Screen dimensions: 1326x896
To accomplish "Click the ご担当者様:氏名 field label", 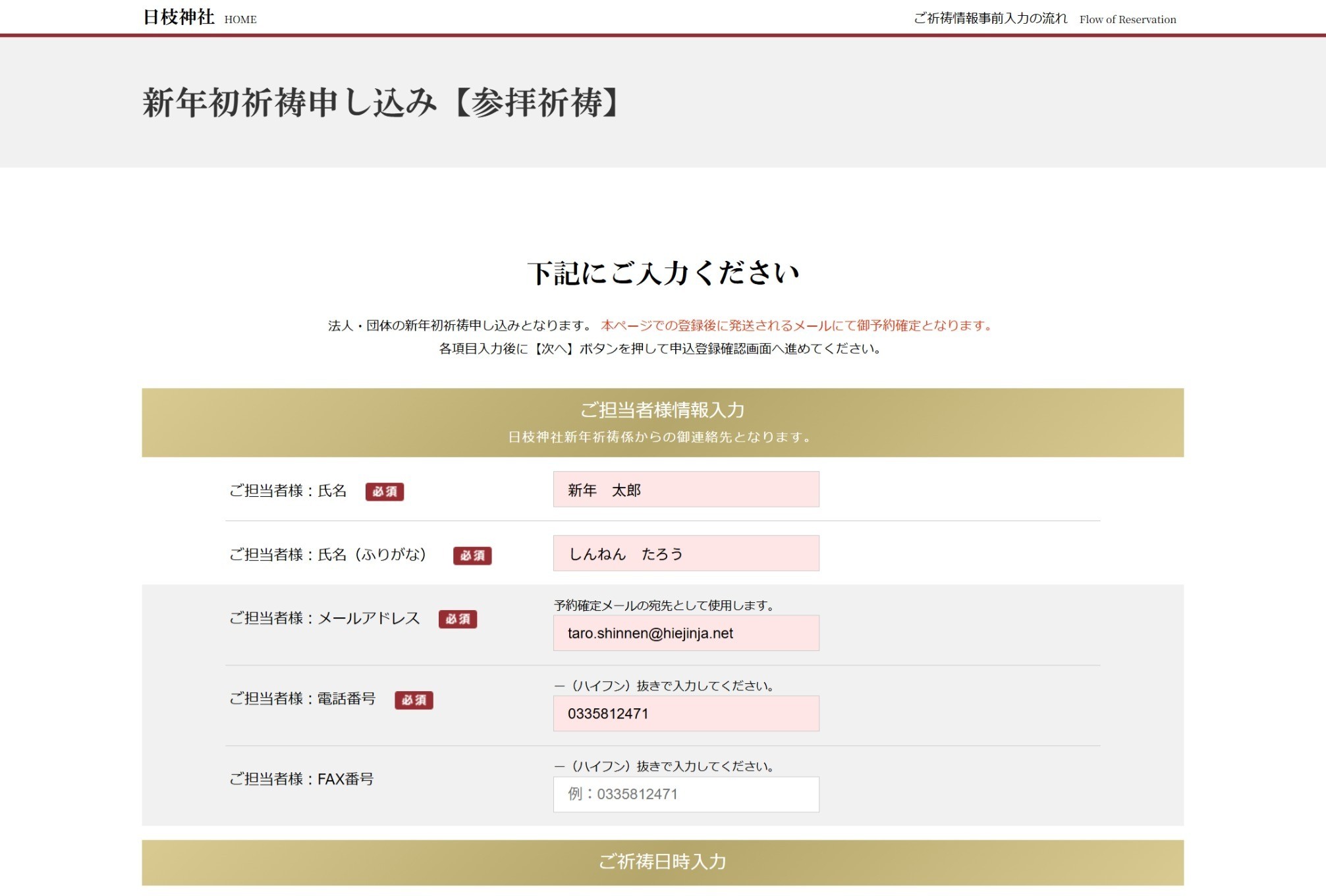I will (x=288, y=491).
